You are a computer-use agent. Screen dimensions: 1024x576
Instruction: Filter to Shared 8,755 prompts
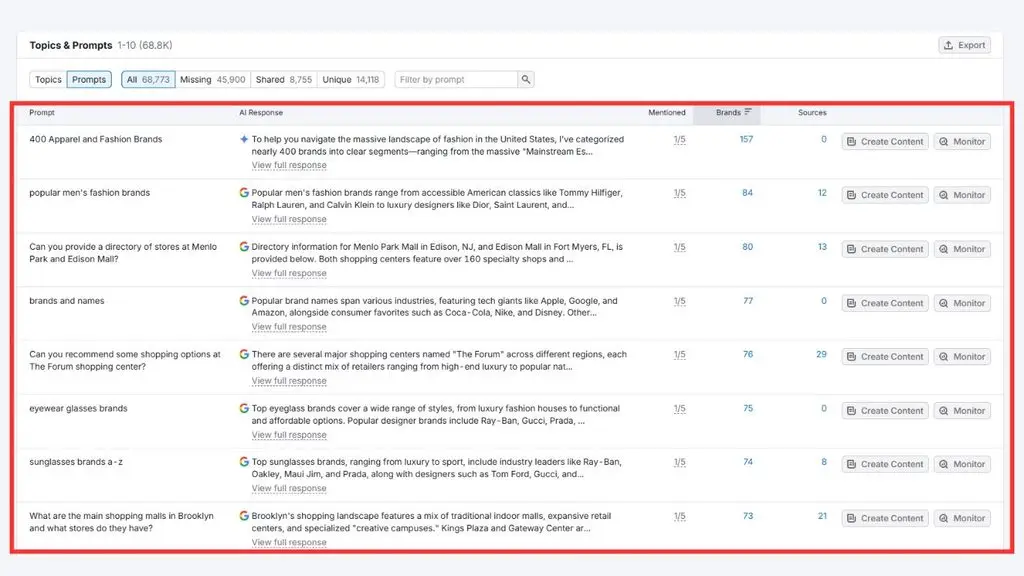click(x=284, y=80)
